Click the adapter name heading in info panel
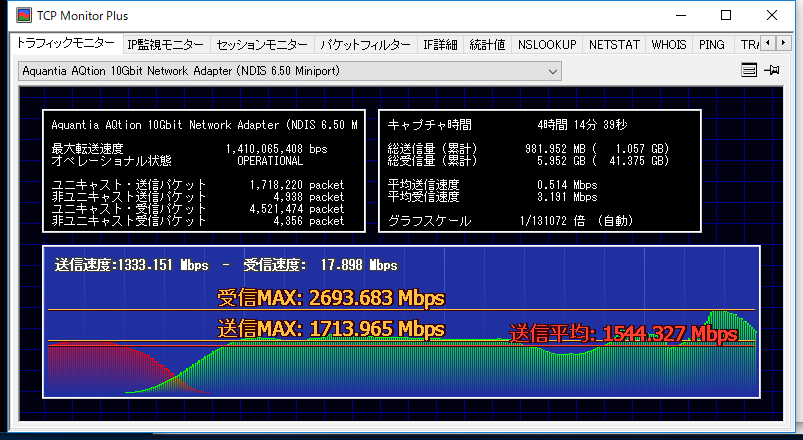Image resolution: width=803 pixels, height=440 pixels. pyautogui.click(x=204, y=124)
